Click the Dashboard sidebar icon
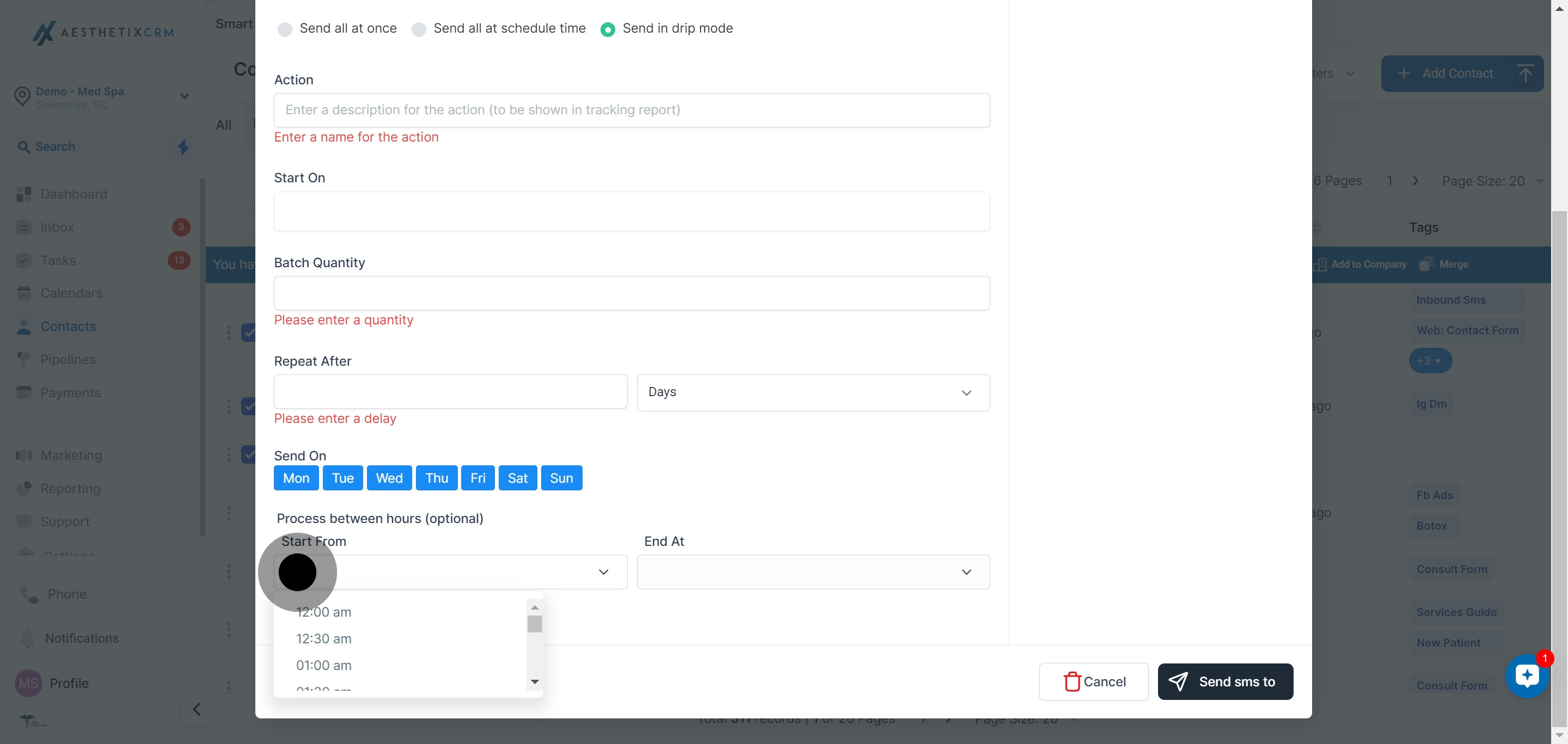Screen dimensions: 1568x744 pyautogui.click(x=24, y=194)
